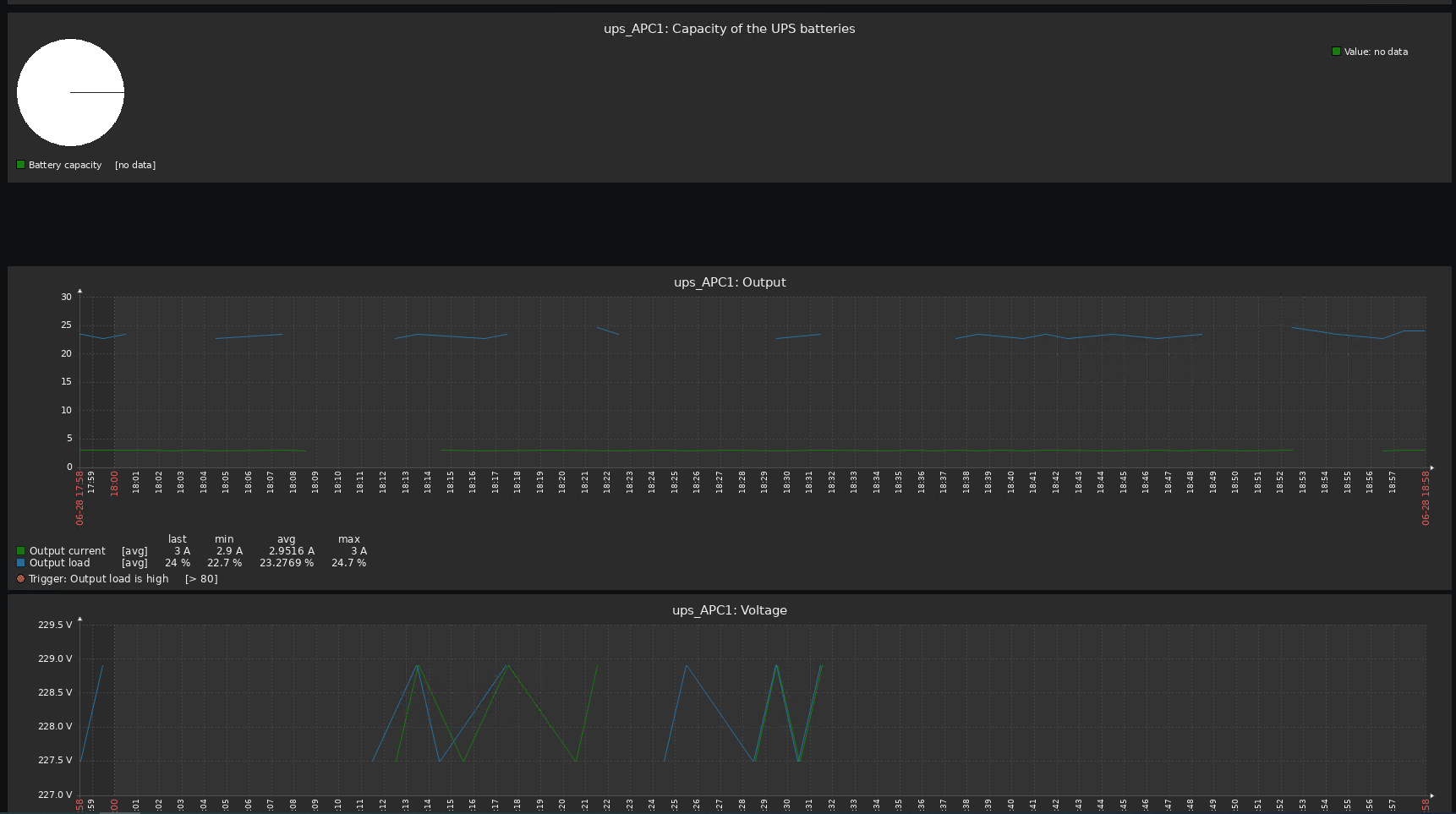Click the green swatch beside 'Value: no data'

click(1336, 52)
